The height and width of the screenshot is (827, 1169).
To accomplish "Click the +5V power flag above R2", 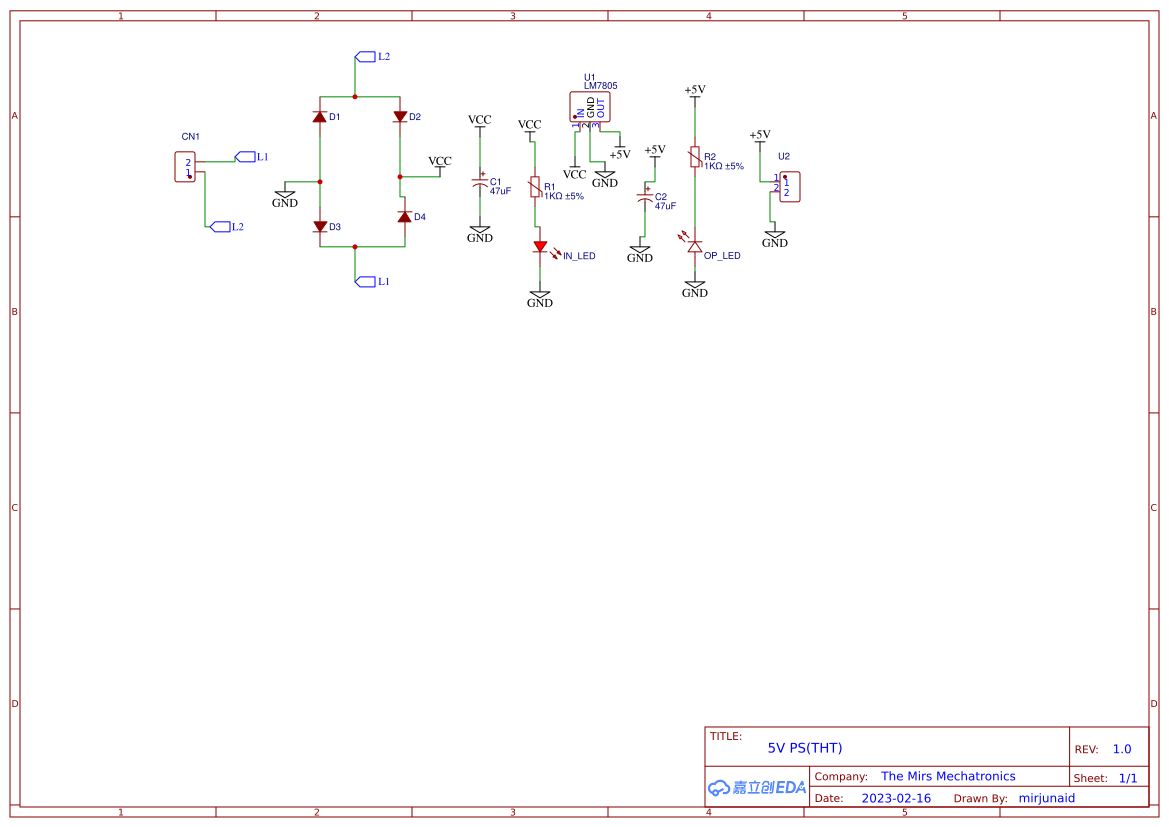I will (696, 88).
